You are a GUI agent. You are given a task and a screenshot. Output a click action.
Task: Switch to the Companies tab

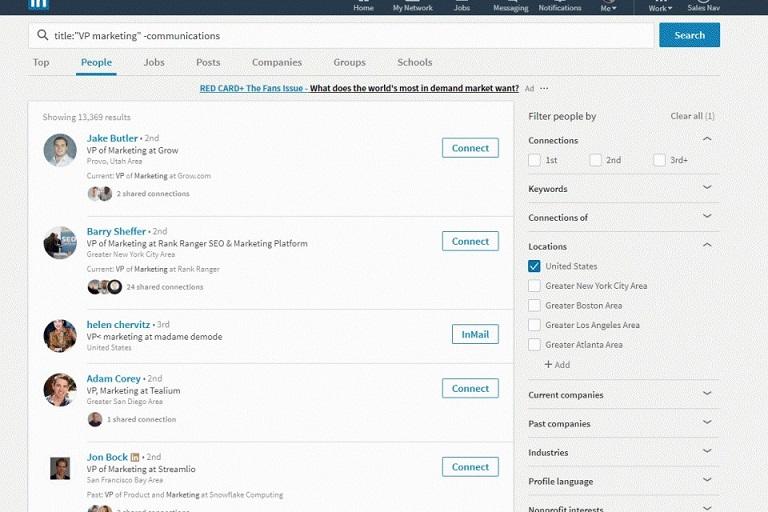[277, 63]
